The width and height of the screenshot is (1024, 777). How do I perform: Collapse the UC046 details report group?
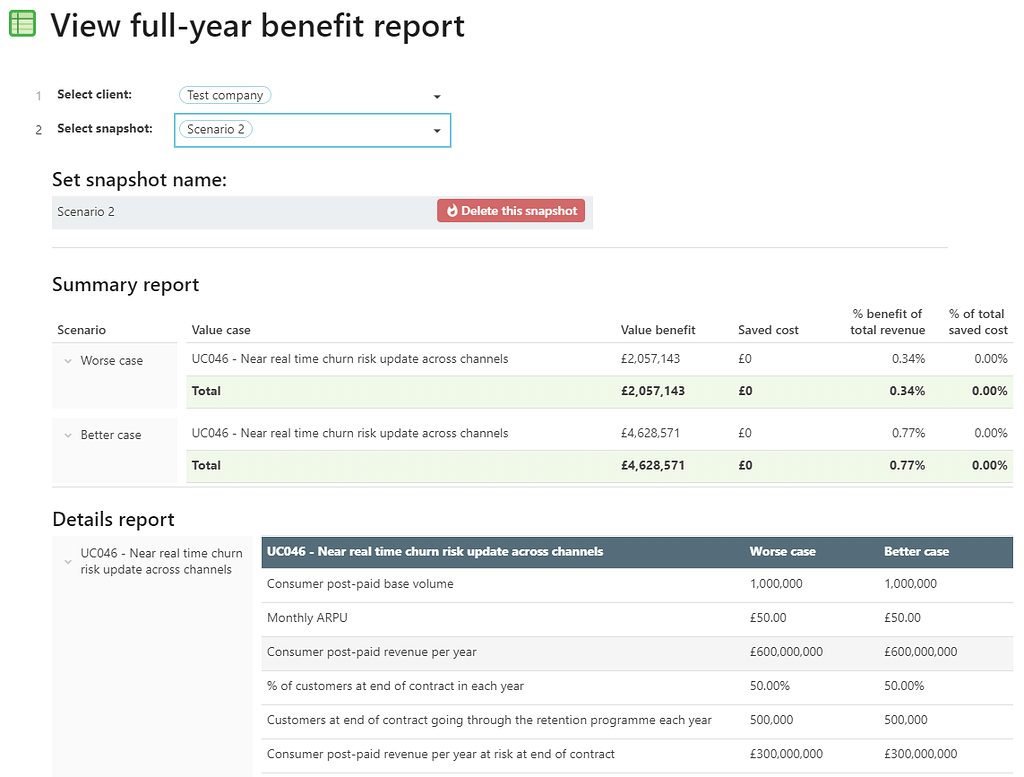click(x=68, y=562)
